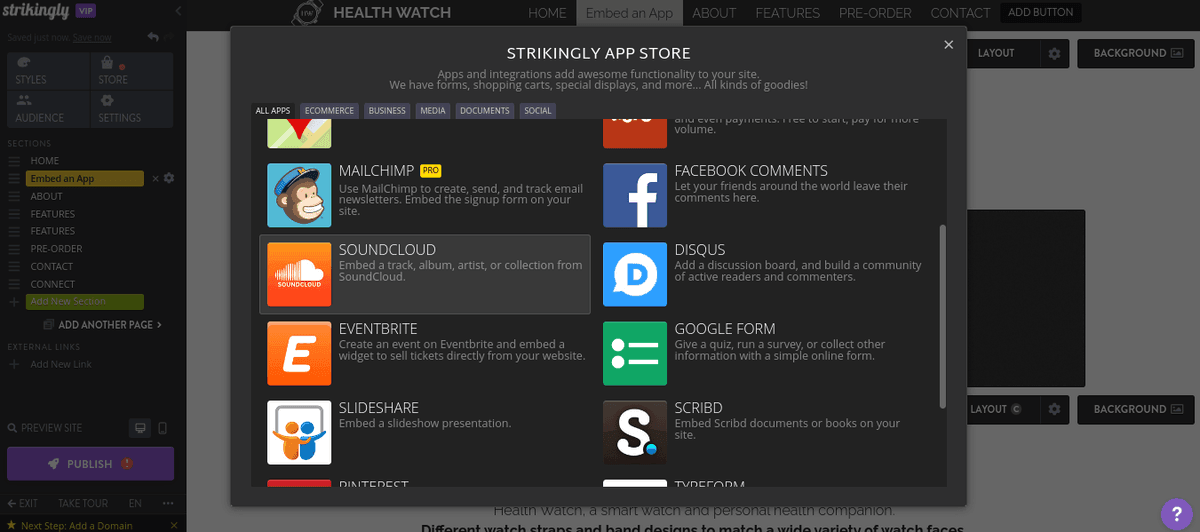Filter apps by Ecommerce tab
The width and height of the screenshot is (1200, 532).
pyautogui.click(x=329, y=111)
